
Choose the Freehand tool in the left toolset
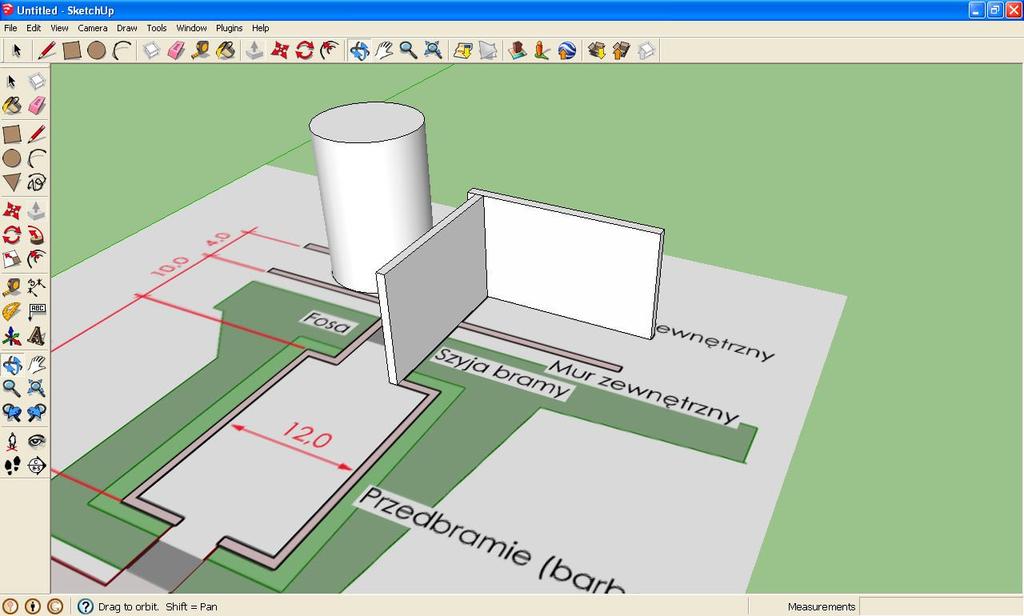pyautogui.click(x=37, y=182)
